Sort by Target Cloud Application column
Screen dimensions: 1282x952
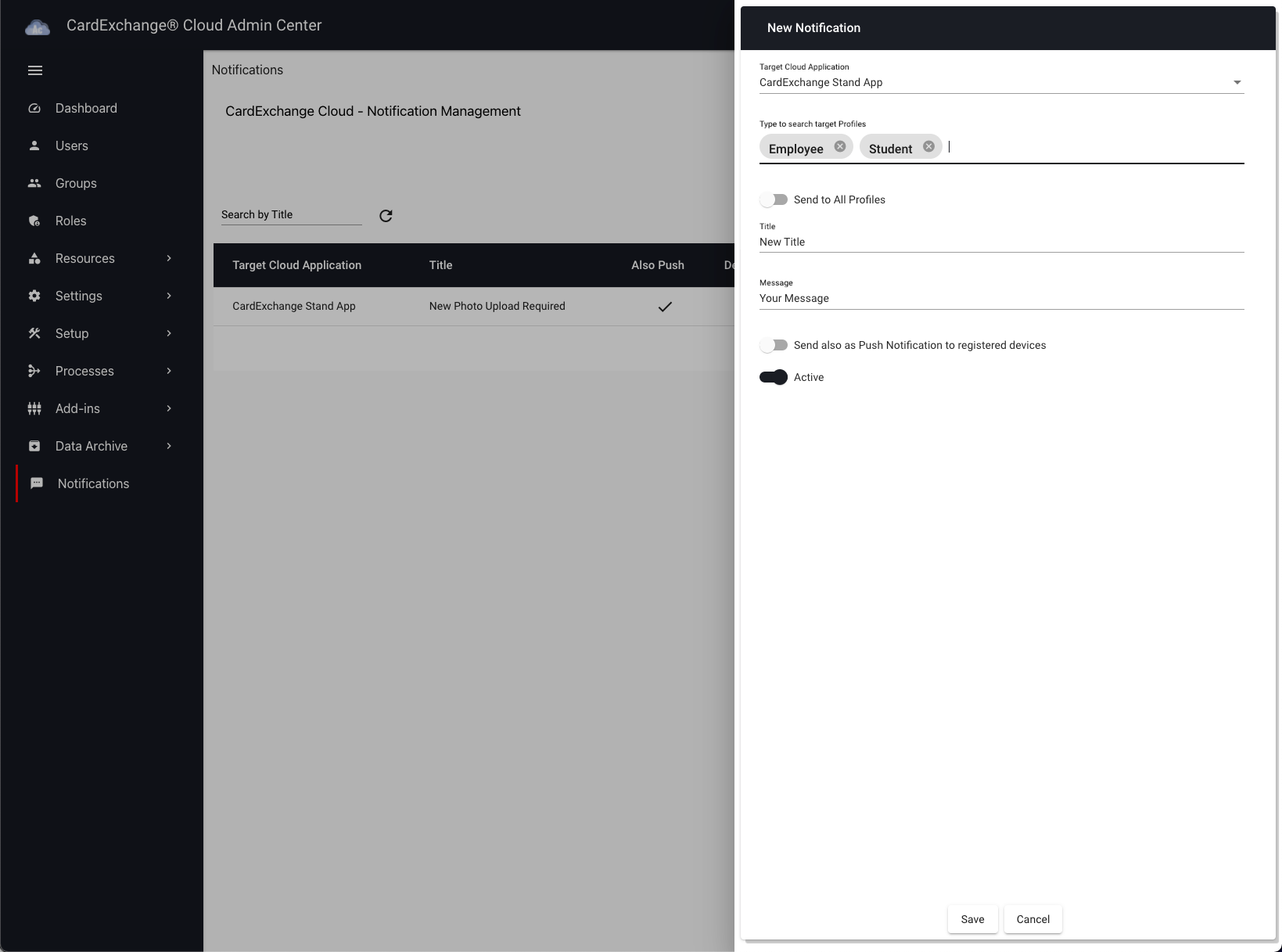click(296, 266)
